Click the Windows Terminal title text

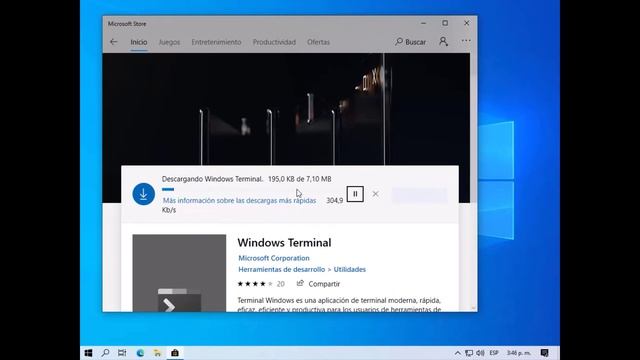(284, 242)
